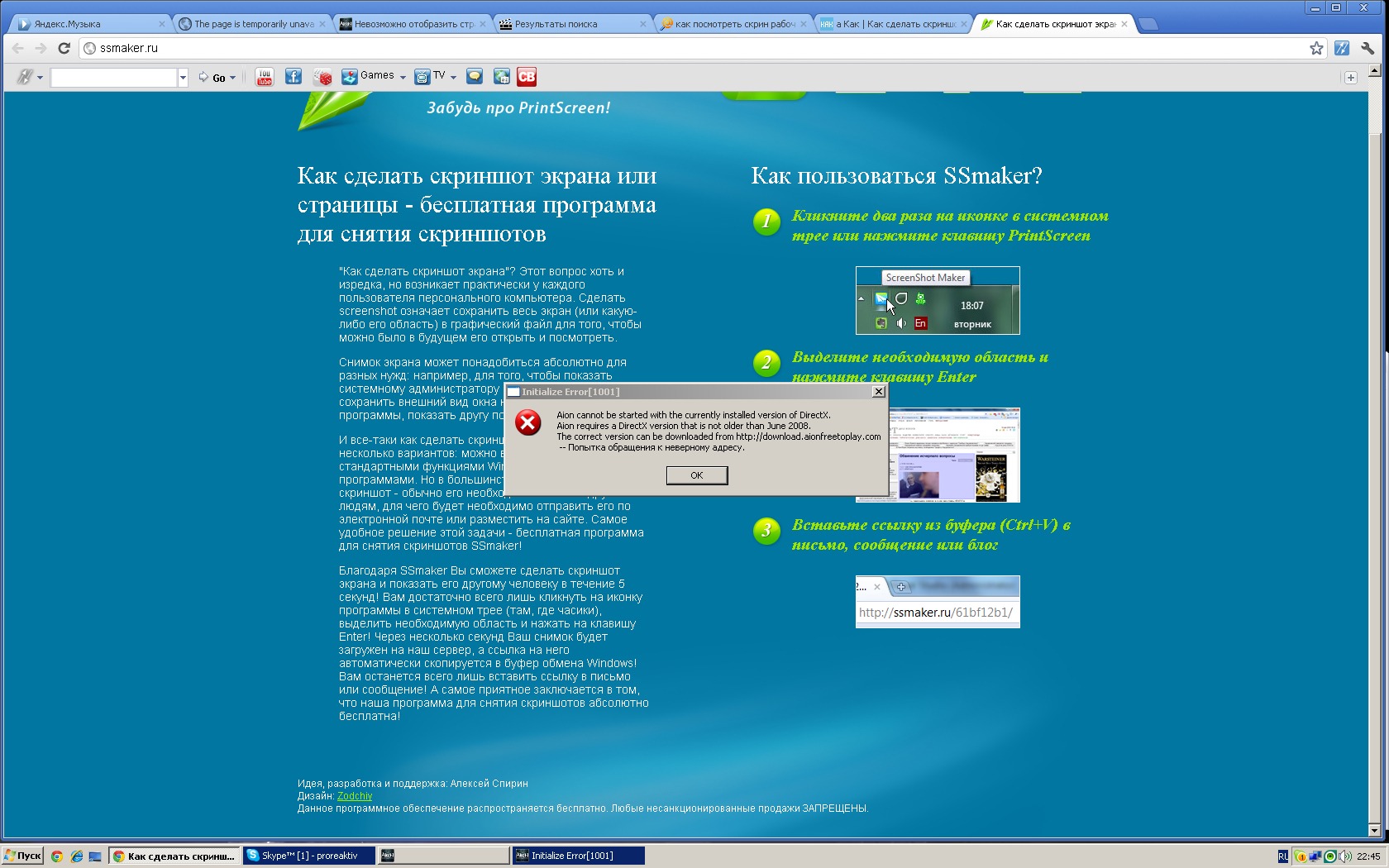This screenshot has width=1389, height=868.
Task: Click the globe translate toolbar icon
Action: click(x=501, y=77)
